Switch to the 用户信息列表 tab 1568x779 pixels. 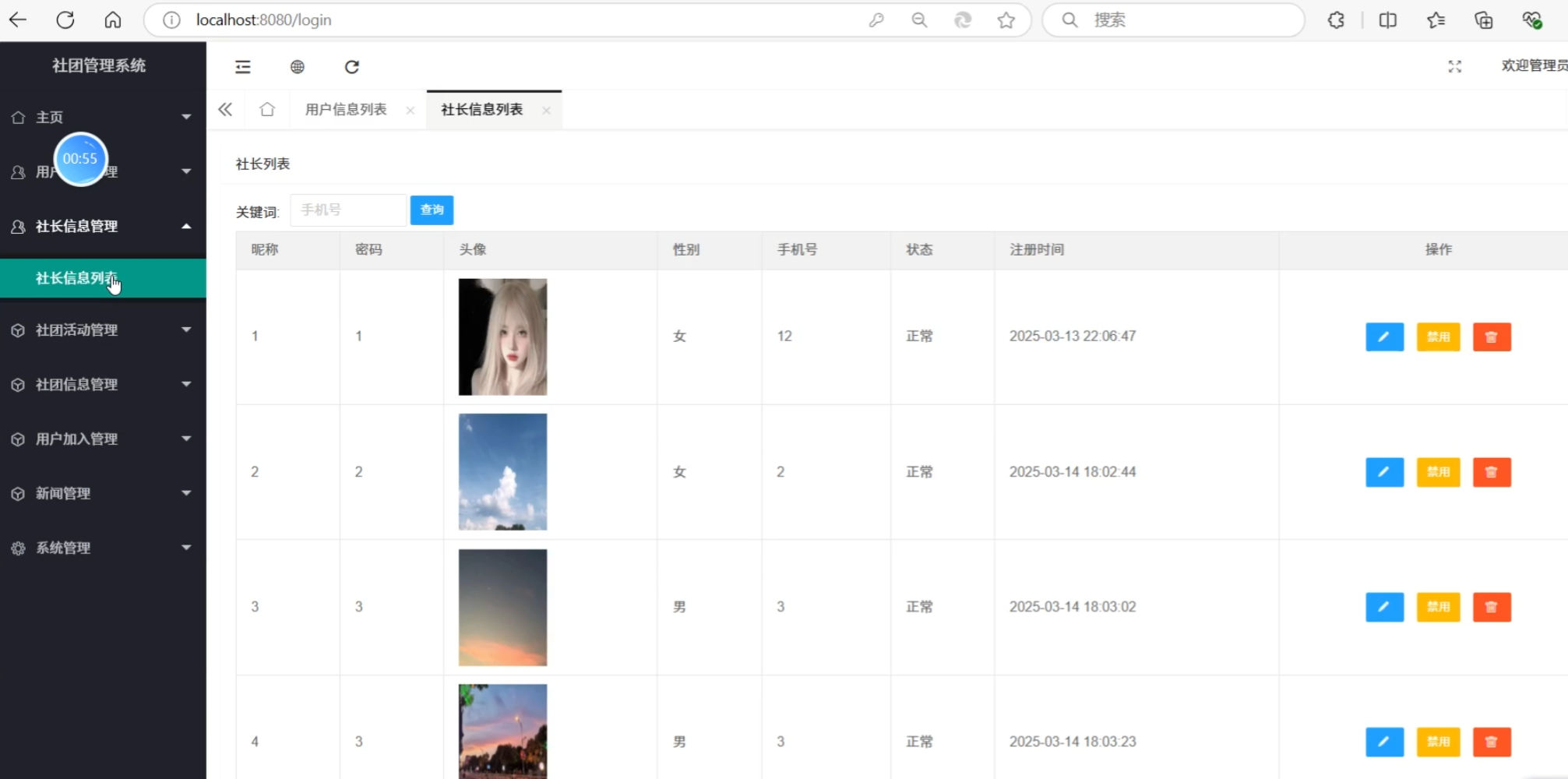pos(346,110)
